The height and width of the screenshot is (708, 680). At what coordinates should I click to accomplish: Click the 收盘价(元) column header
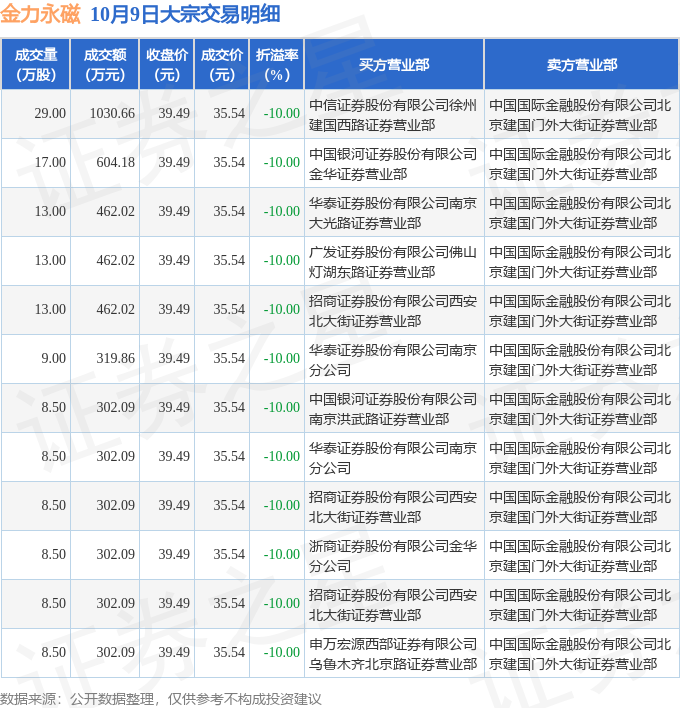(x=167, y=65)
